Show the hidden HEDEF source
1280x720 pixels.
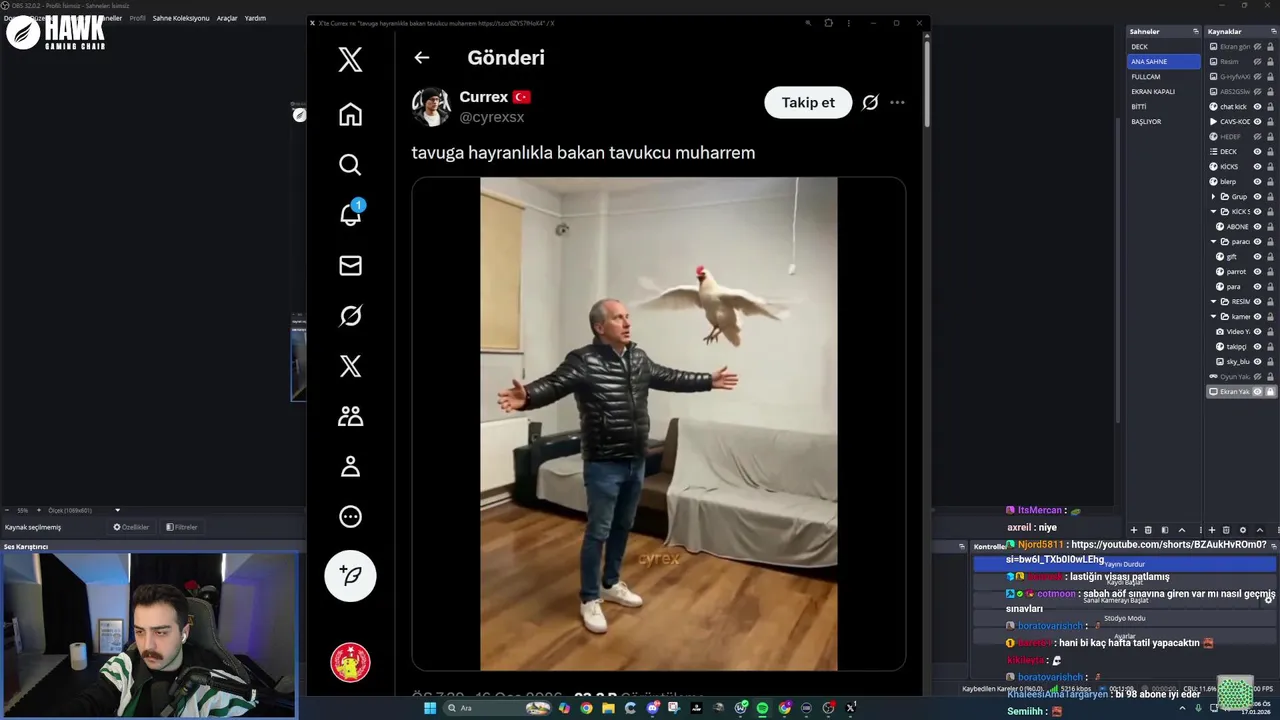1257,137
